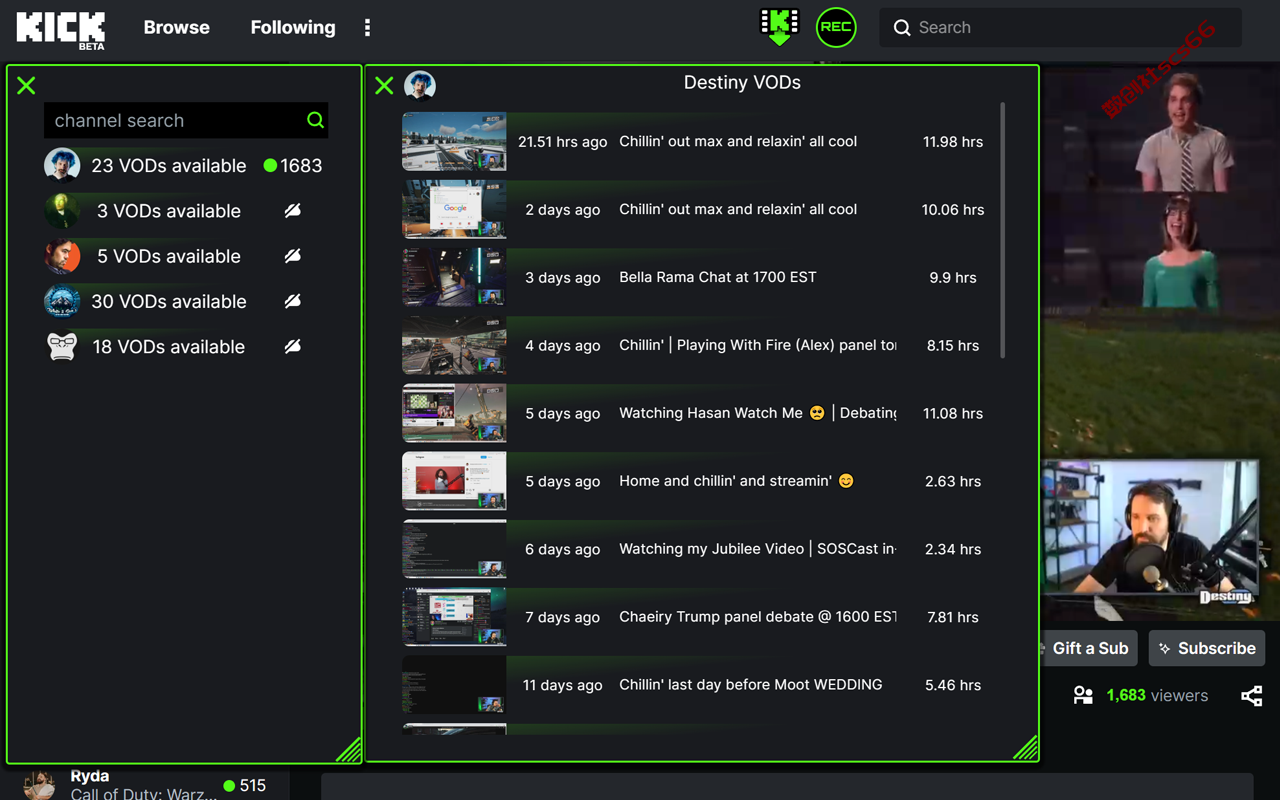Open thumbnail of Bella Rama Chat VOD
Image resolution: width=1280 pixels, height=800 pixels.
tap(454, 277)
